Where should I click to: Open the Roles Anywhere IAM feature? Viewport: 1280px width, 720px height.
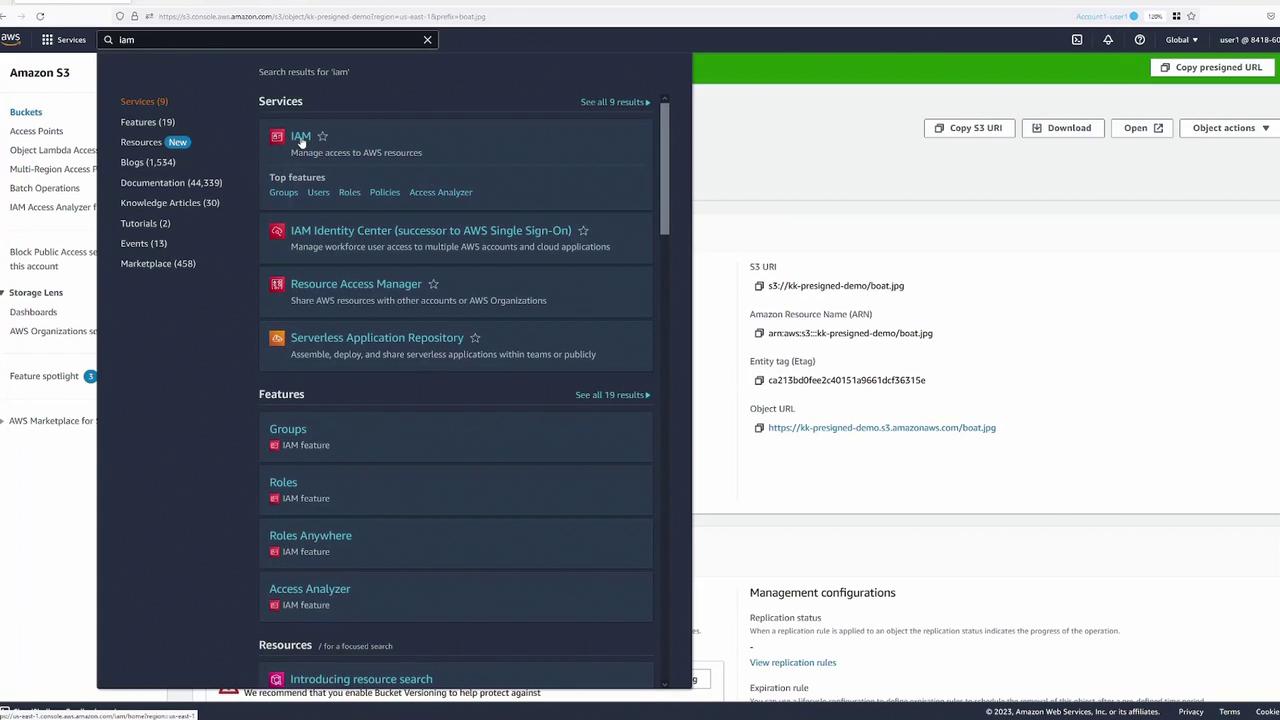point(310,536)
